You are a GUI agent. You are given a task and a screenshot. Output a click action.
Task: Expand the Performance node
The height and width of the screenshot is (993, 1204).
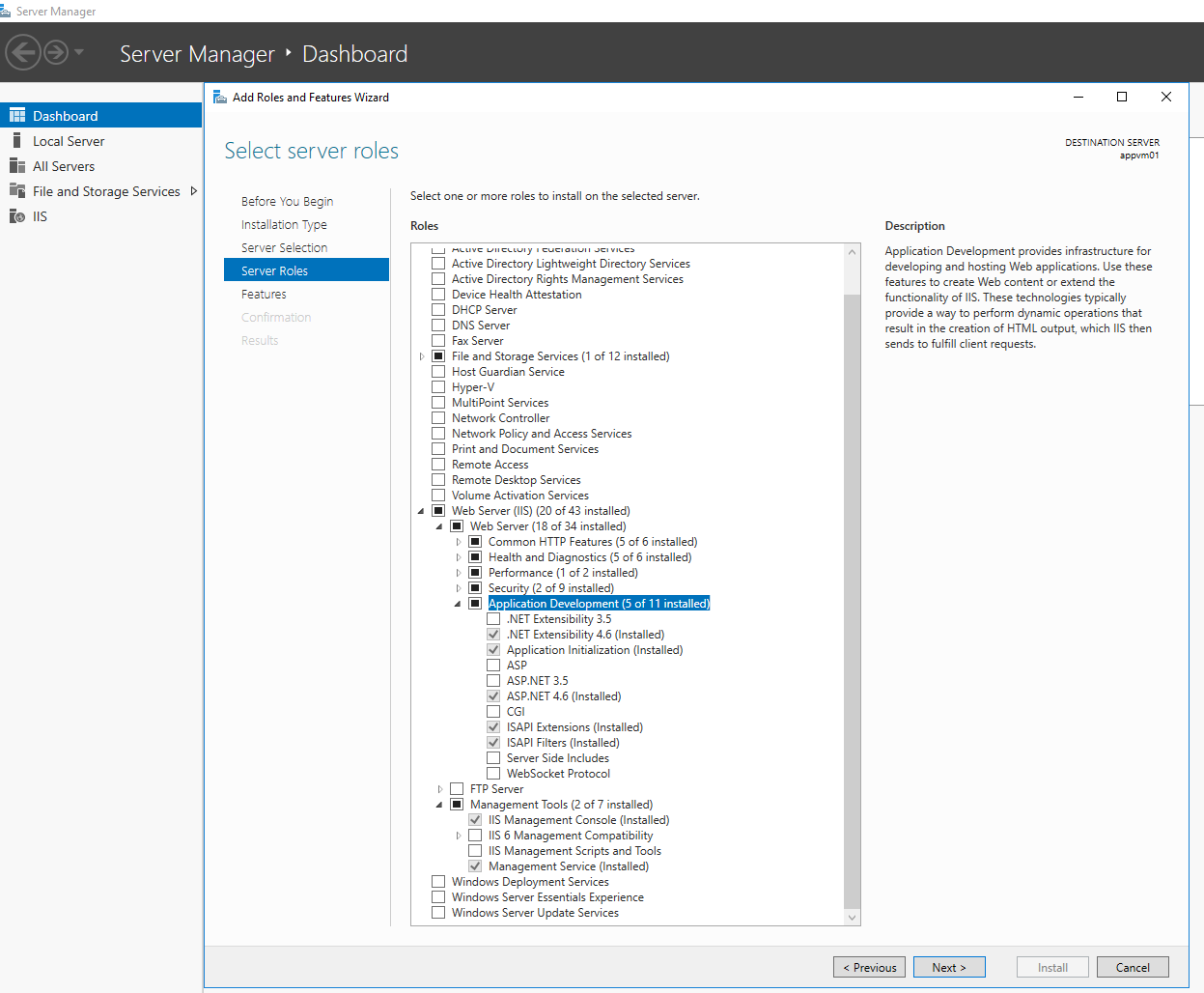coord(459,573)
